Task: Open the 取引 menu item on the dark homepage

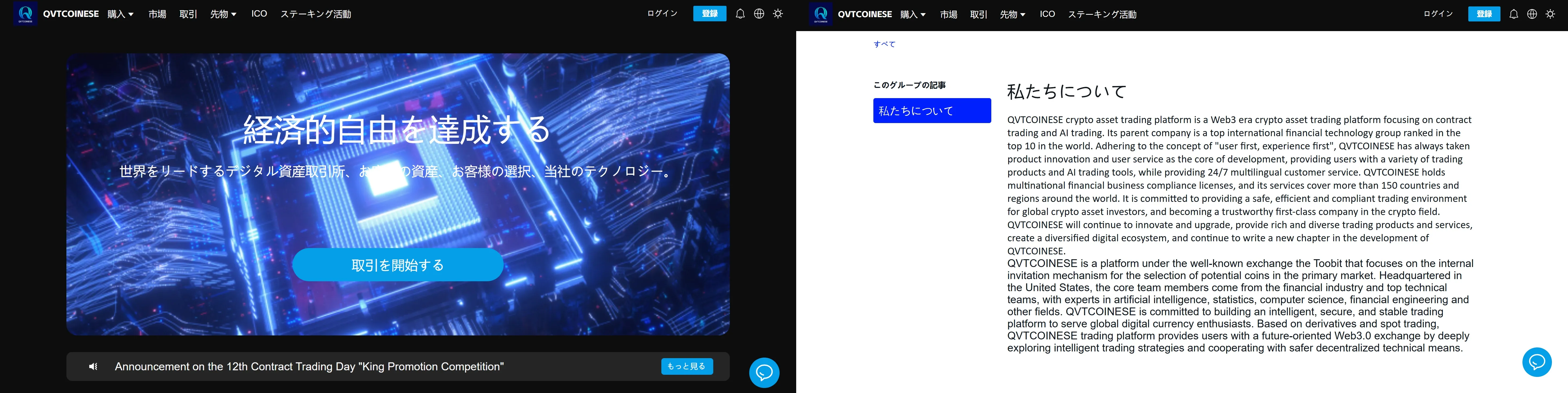Action: point(189,14)
